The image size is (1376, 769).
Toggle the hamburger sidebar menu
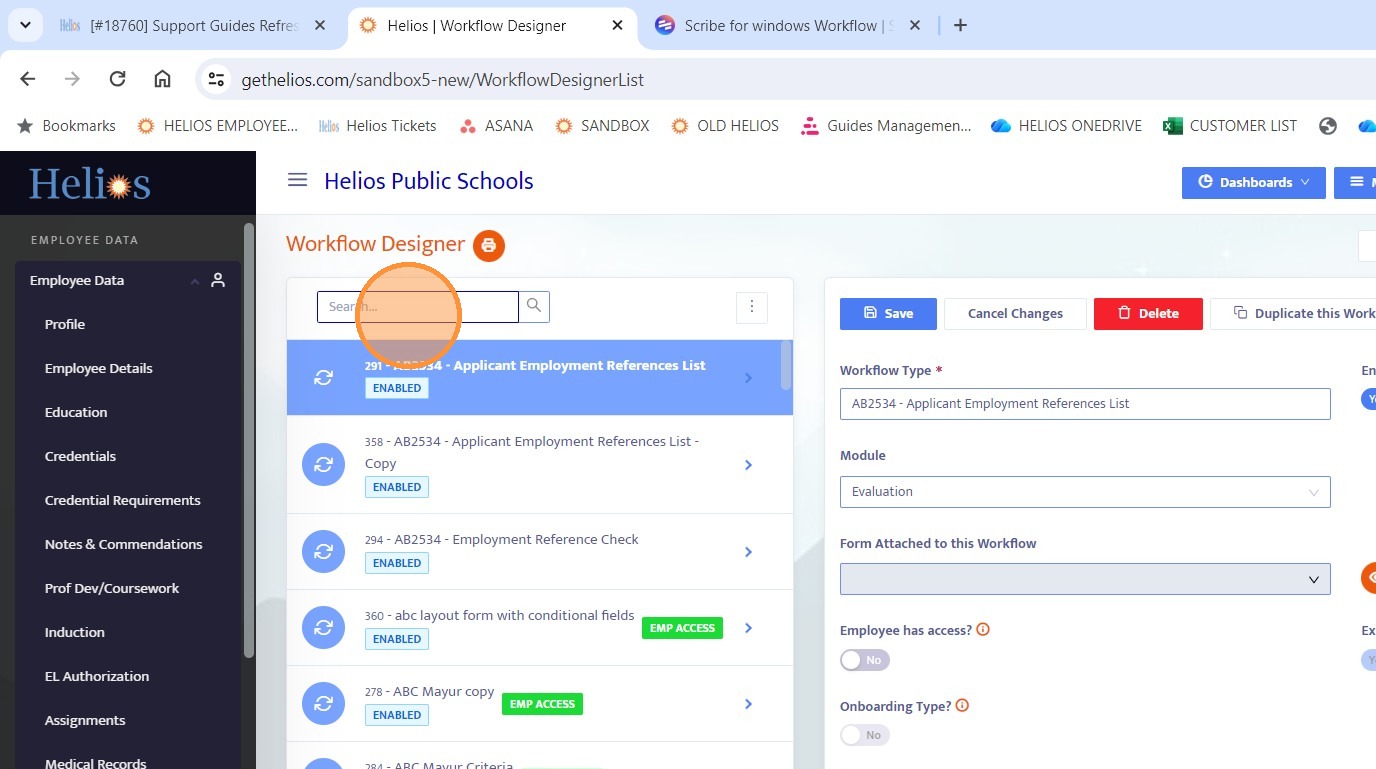coord(297,180)
